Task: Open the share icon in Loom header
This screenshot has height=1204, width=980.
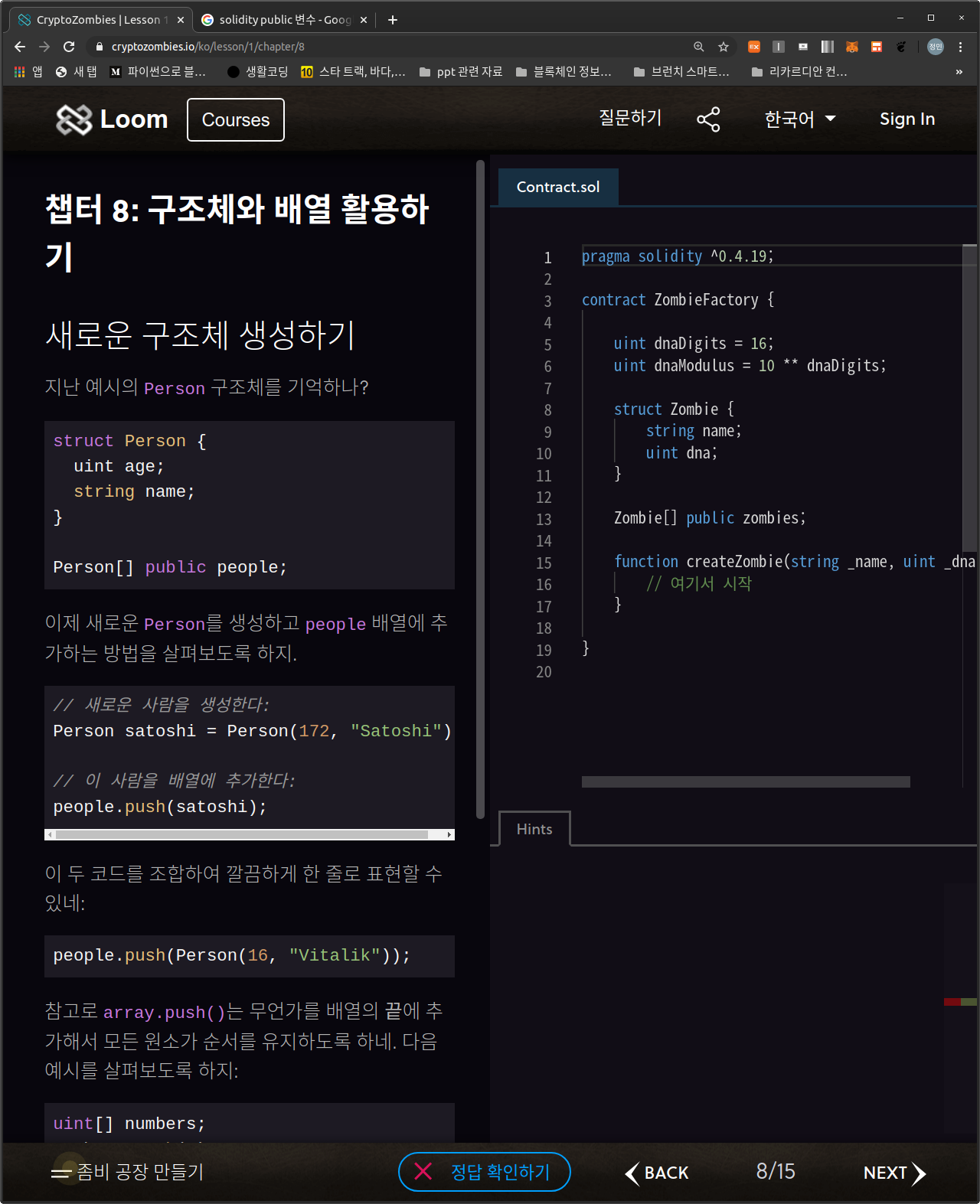Action: coord(708,119)
